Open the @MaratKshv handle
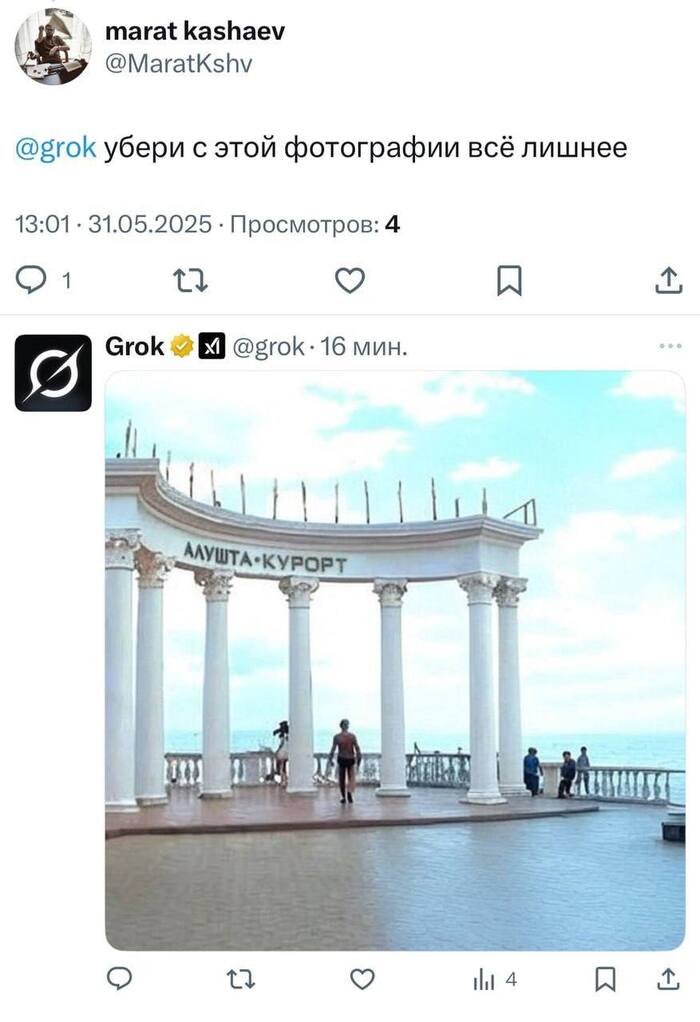 pos(179,64)
